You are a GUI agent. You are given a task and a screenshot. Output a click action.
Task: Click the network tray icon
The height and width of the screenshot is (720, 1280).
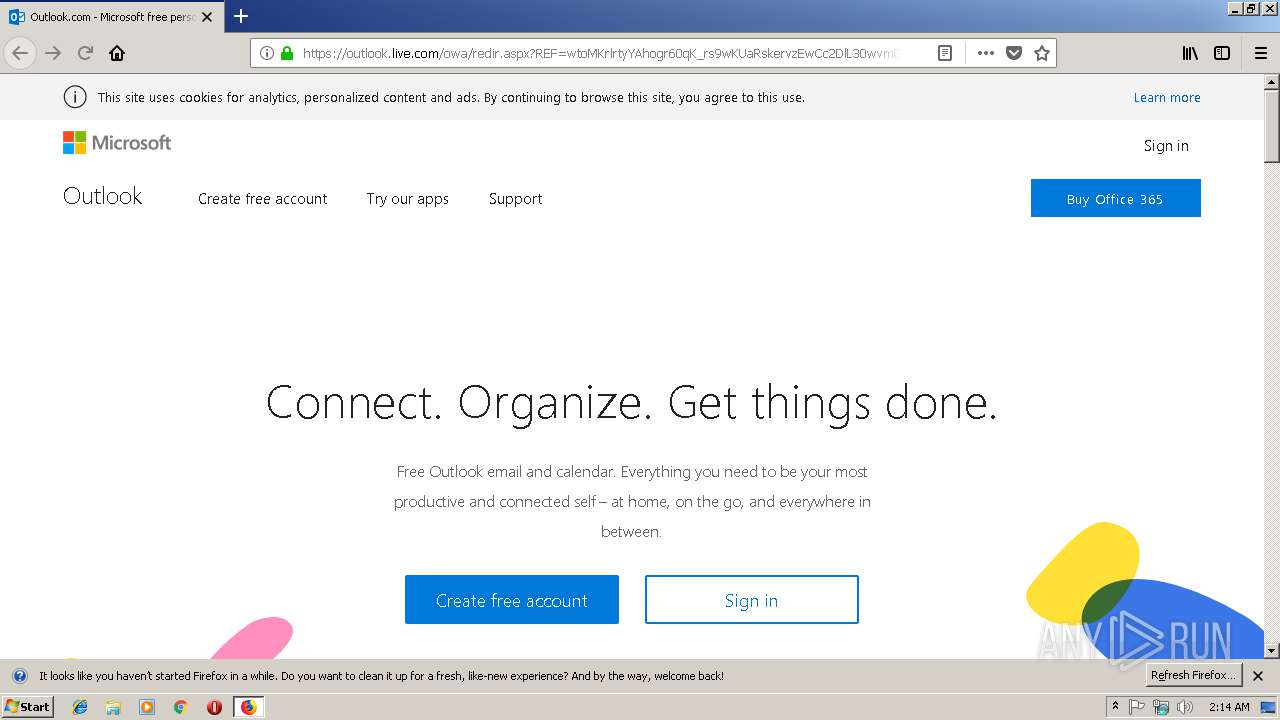click(1161, 707)
